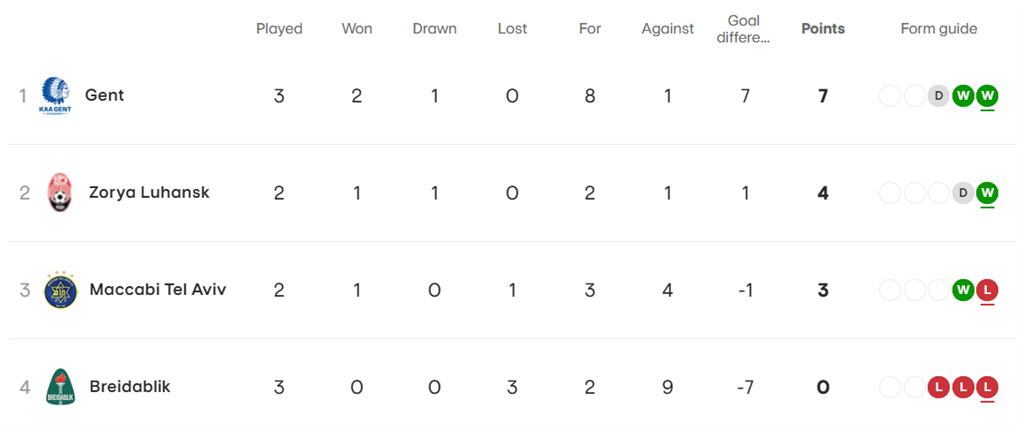This screenshot has width=1024, height=430.
Task: Click Maccabi Tel Aviv's latest loss badge
Action: coord(988,290)
